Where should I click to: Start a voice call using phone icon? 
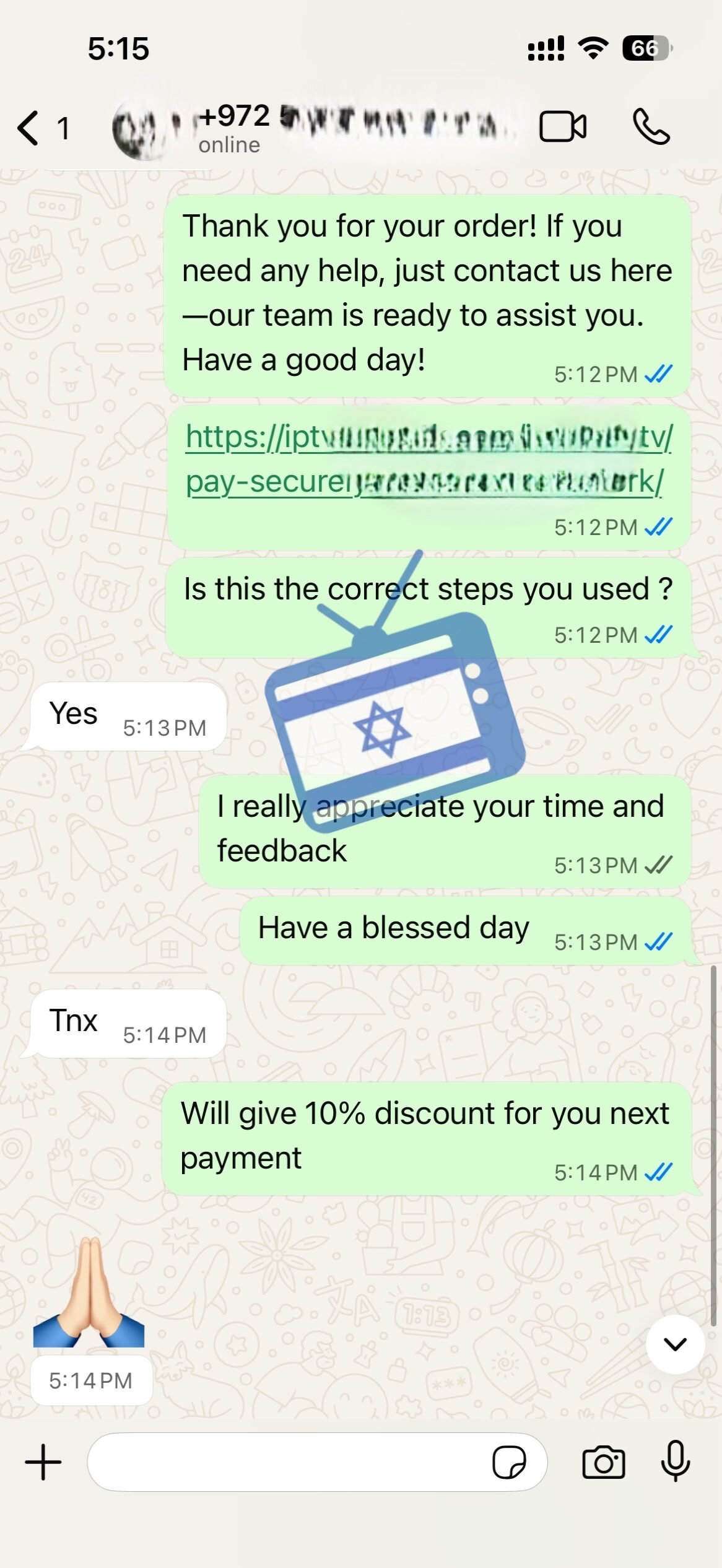pyautogui.click(x=651, y=127)
